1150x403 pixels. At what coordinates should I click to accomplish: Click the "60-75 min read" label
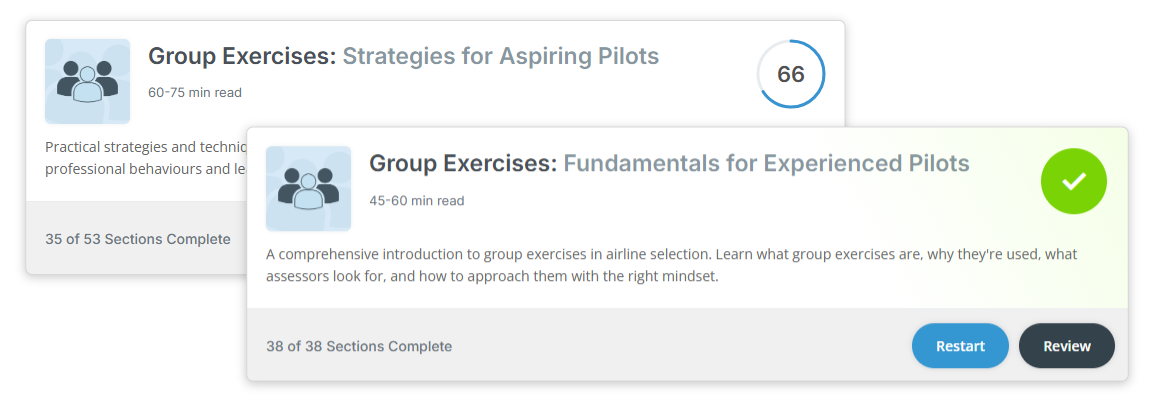coord(195,93)
